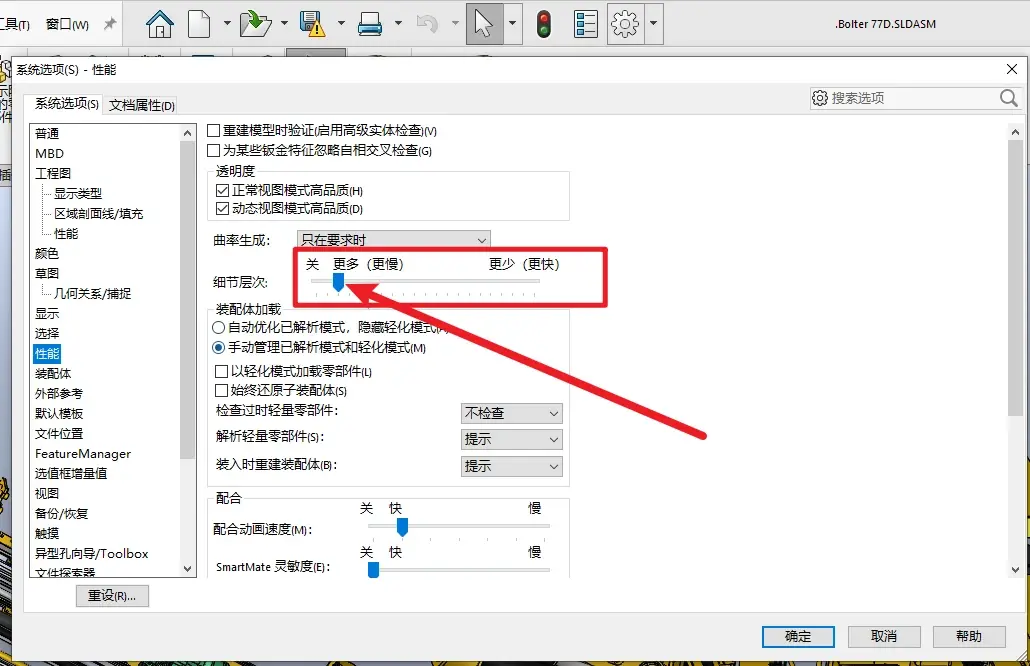Open 解析轻量零部件 dropdown

coord(512,439)
